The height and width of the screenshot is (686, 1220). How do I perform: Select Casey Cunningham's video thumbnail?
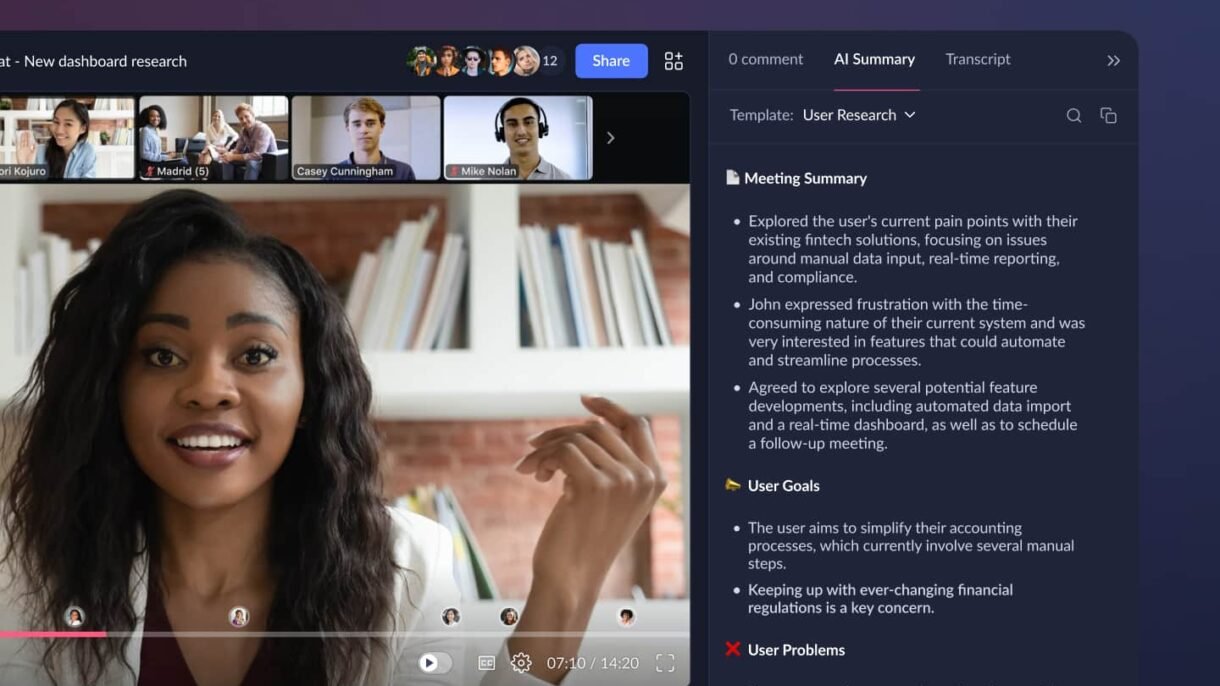tap(366, 138)
